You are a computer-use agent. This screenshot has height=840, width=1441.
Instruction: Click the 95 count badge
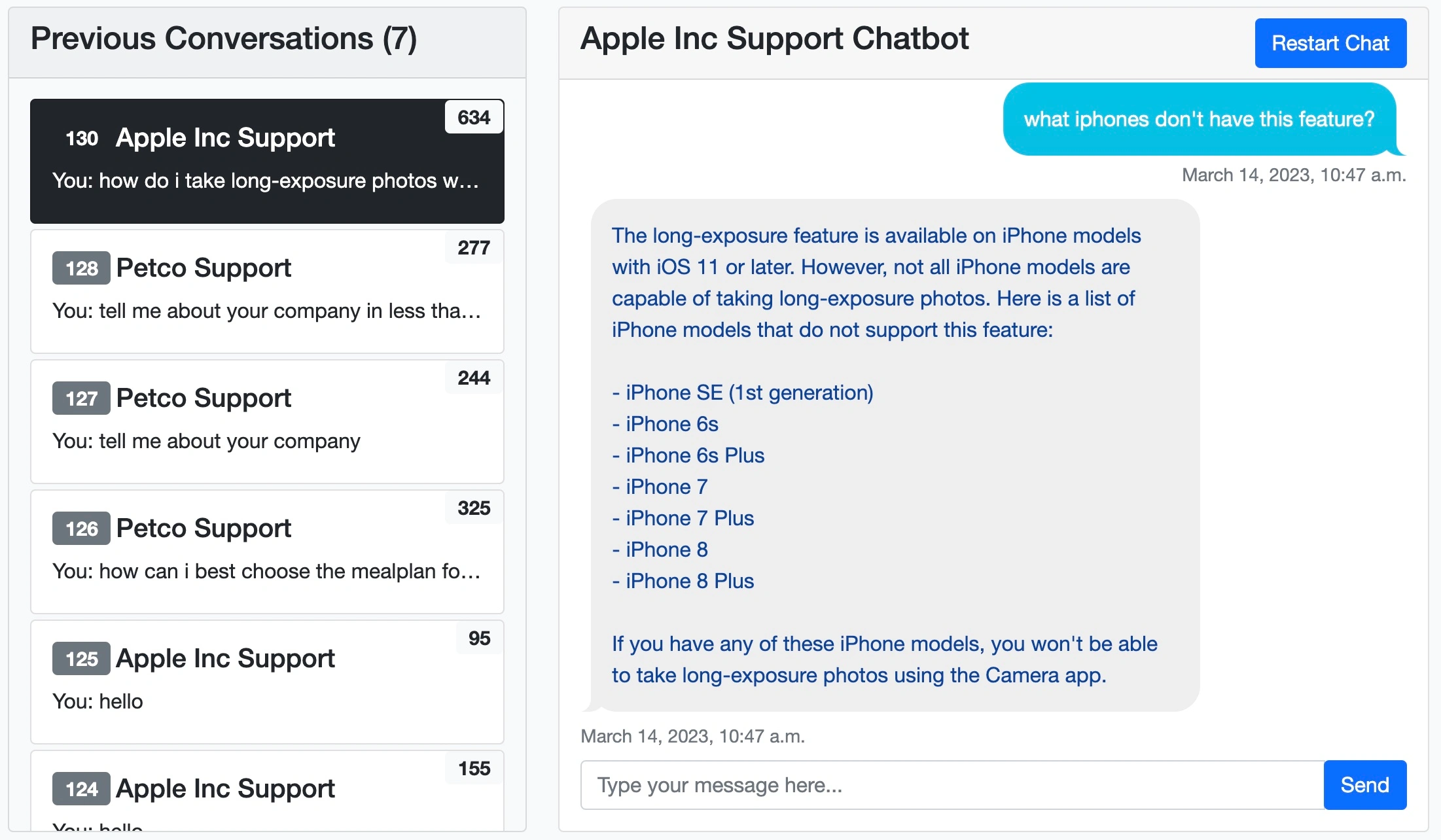(479, 638)
